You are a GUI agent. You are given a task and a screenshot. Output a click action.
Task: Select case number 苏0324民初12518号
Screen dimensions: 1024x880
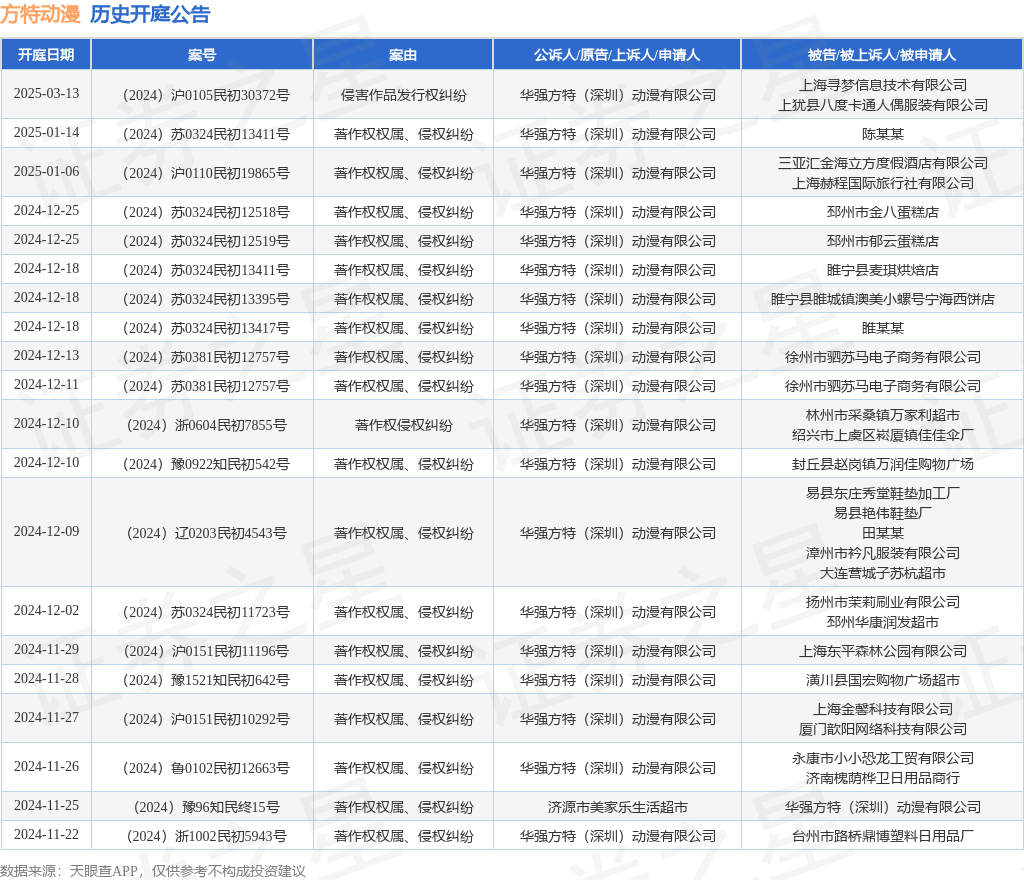(x=206, y=212)
